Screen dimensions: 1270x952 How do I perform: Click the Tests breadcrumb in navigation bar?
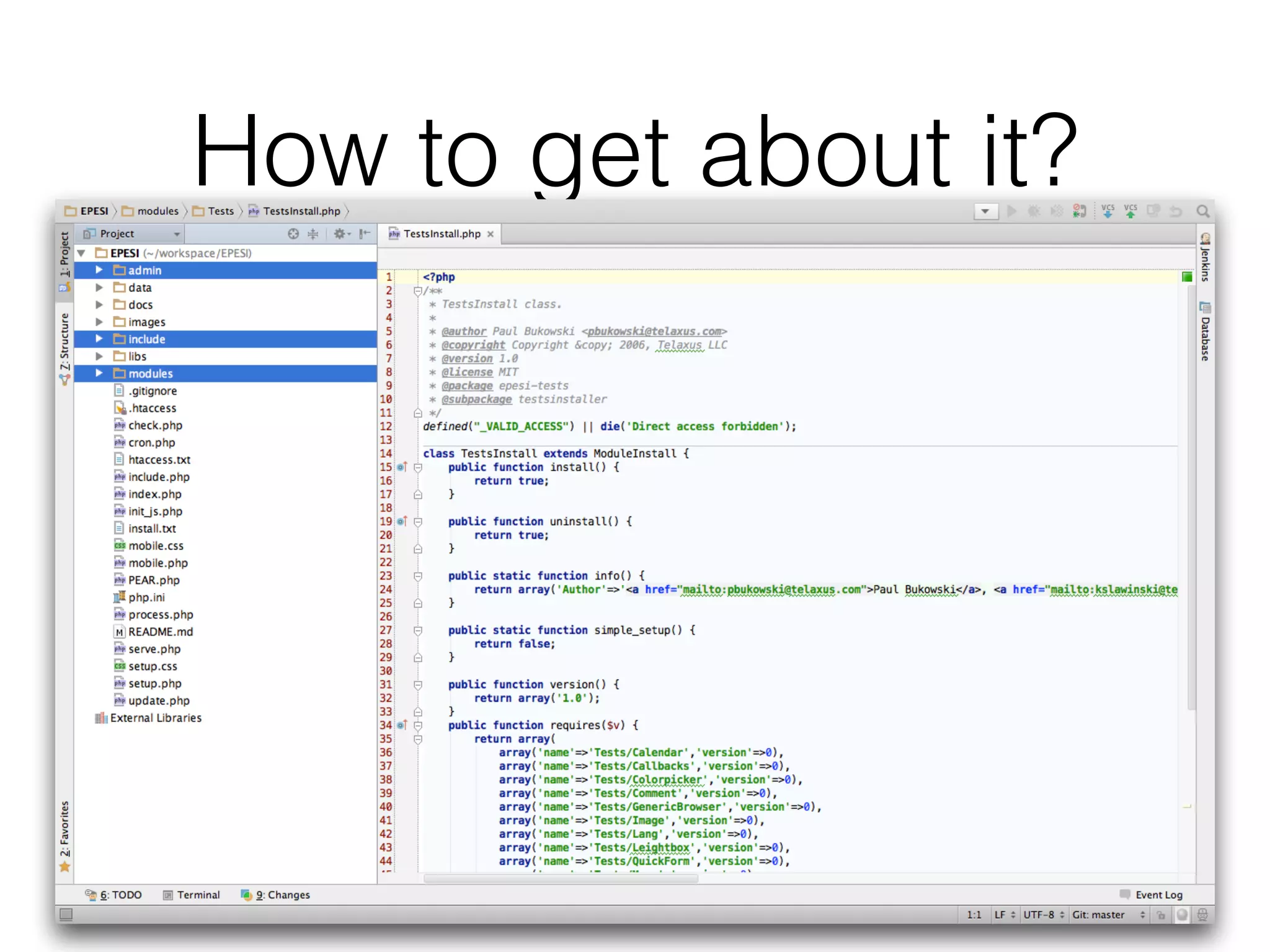[220, 211]
